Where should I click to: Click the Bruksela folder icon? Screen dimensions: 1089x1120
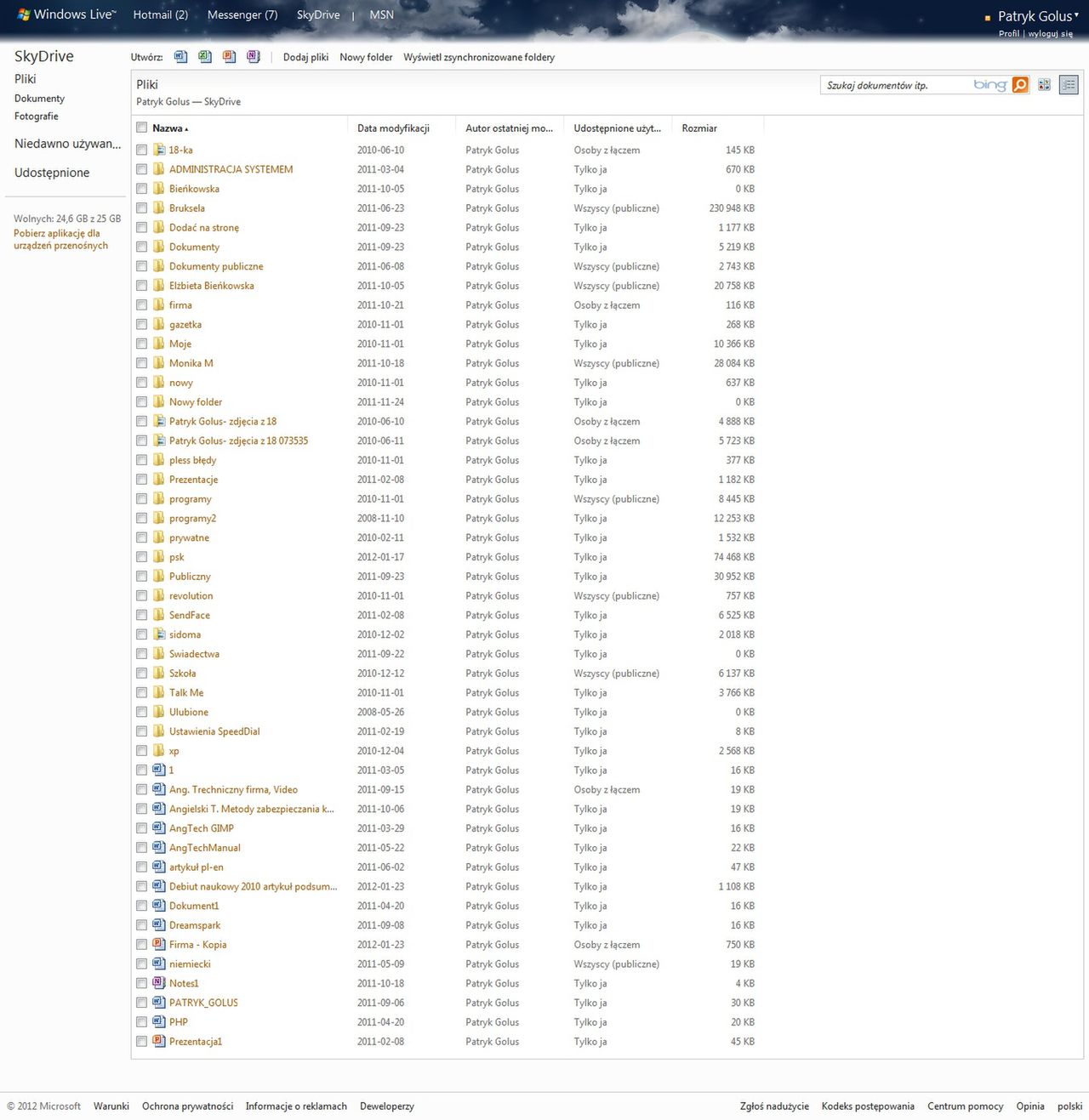click(159, 208)
